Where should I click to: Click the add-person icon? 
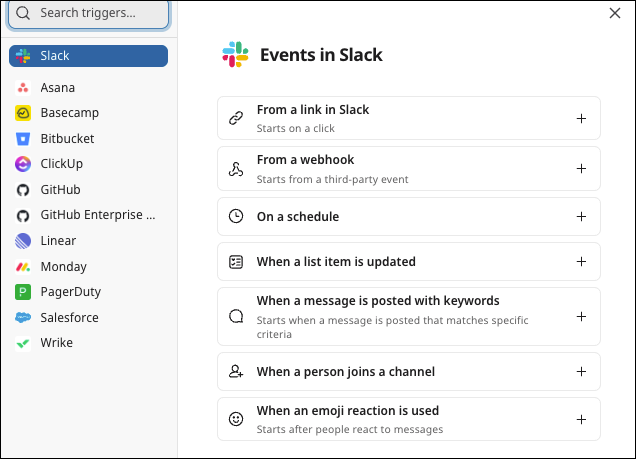[x=236, y=371]
